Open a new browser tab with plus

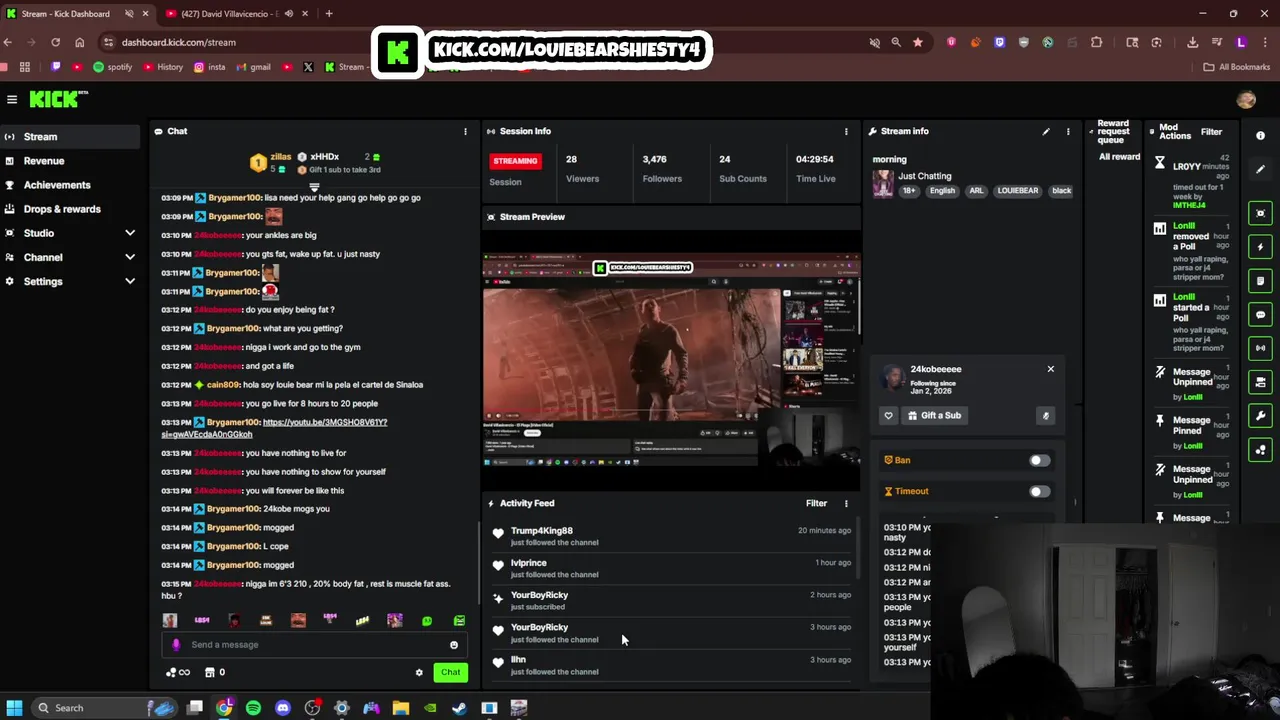pos(329,14)
